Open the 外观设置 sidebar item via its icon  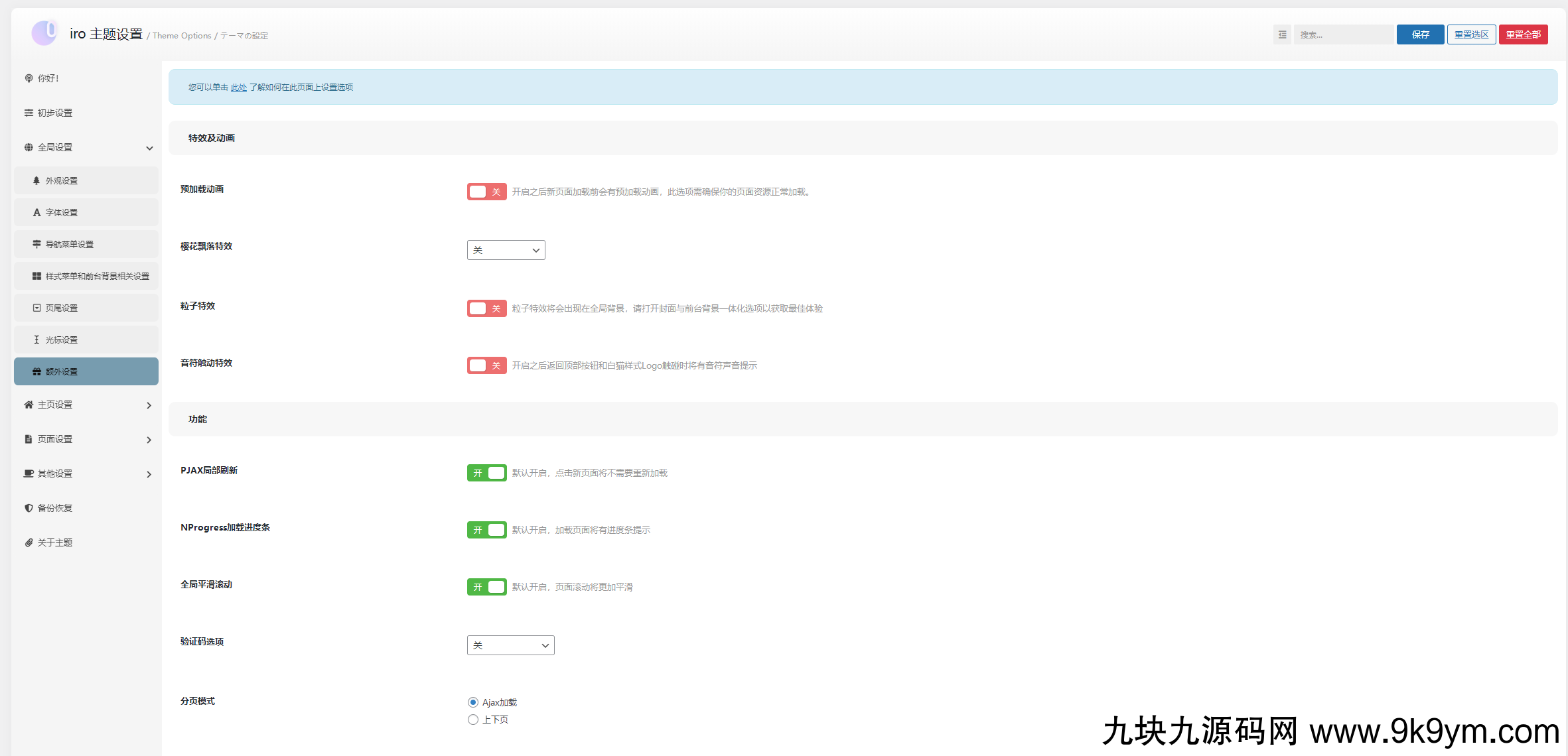(36, 180)
